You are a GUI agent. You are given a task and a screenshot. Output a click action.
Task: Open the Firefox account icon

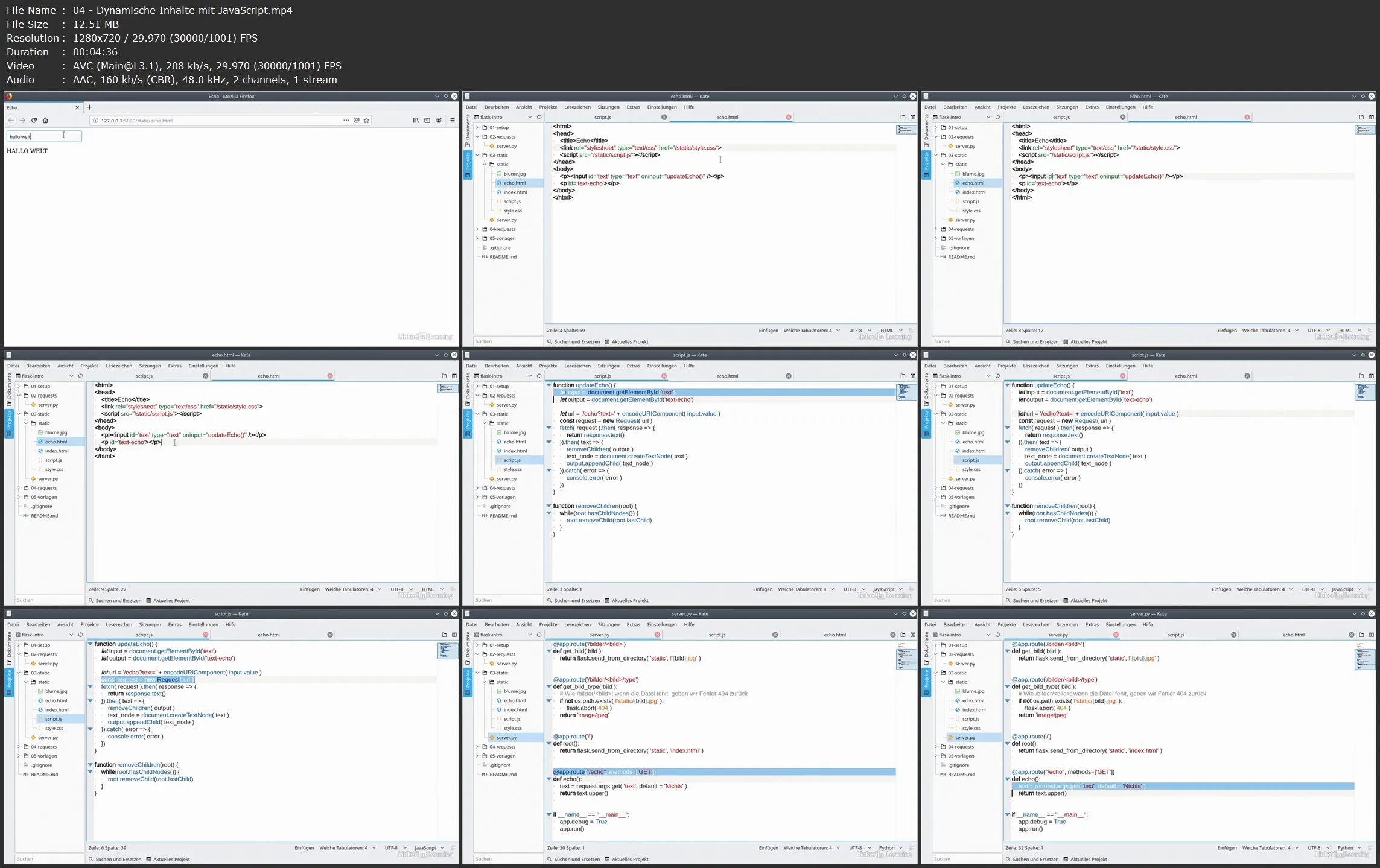439,121
